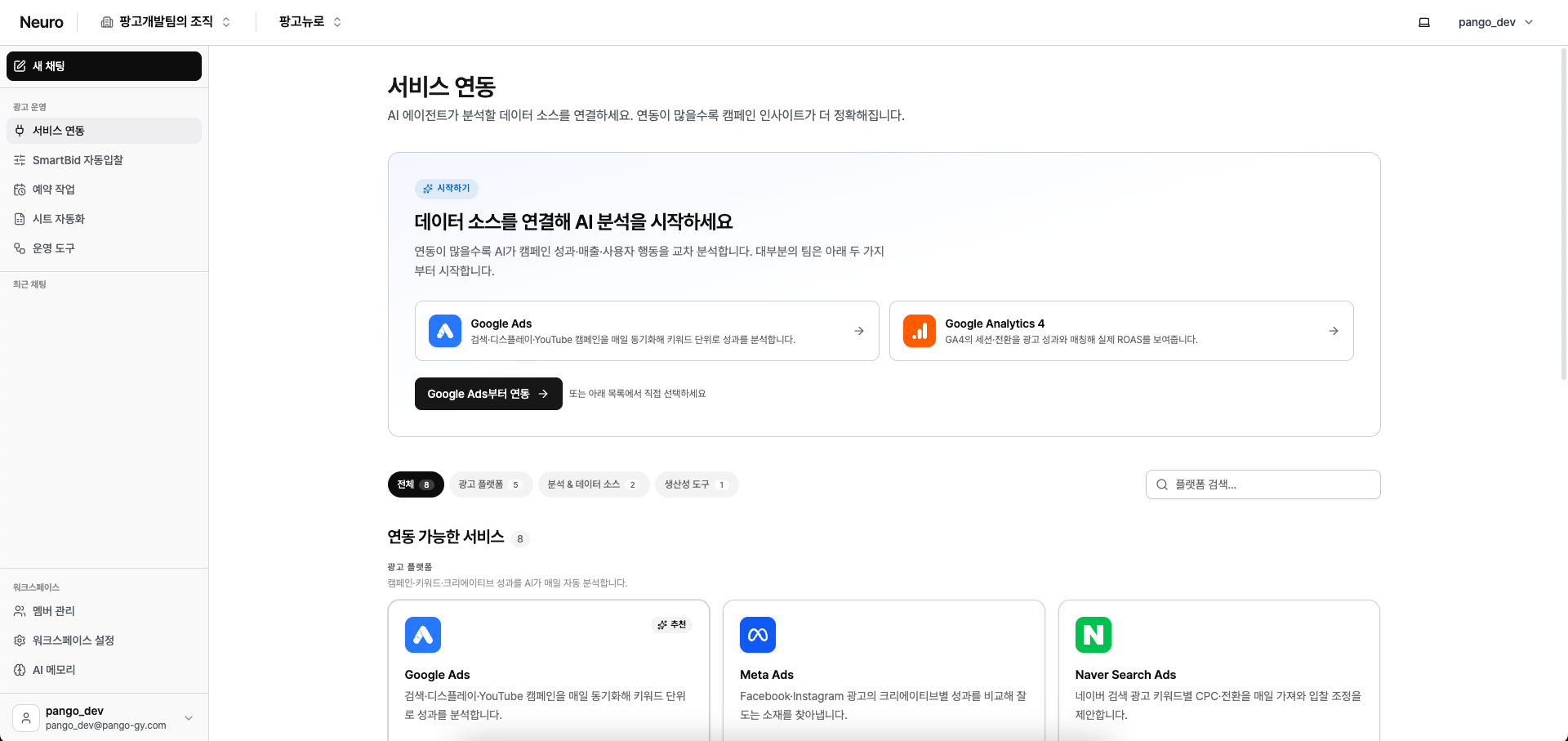This screenshot has height=741, width=1568.
Task: Open 워크스페이스 설정
Action: tap(104, 641)
